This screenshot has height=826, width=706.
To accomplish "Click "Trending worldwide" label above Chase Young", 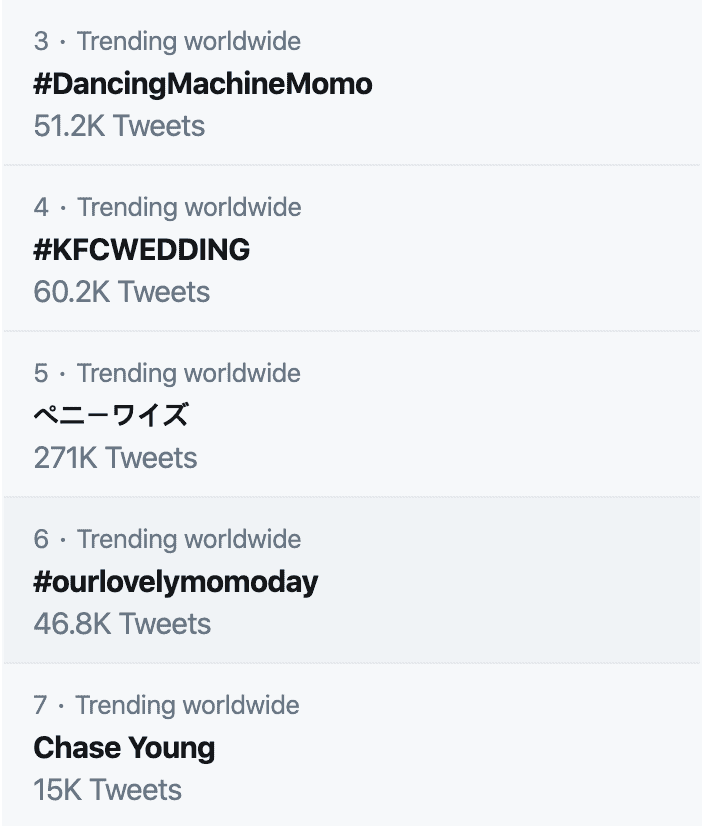I will (189, 705).
